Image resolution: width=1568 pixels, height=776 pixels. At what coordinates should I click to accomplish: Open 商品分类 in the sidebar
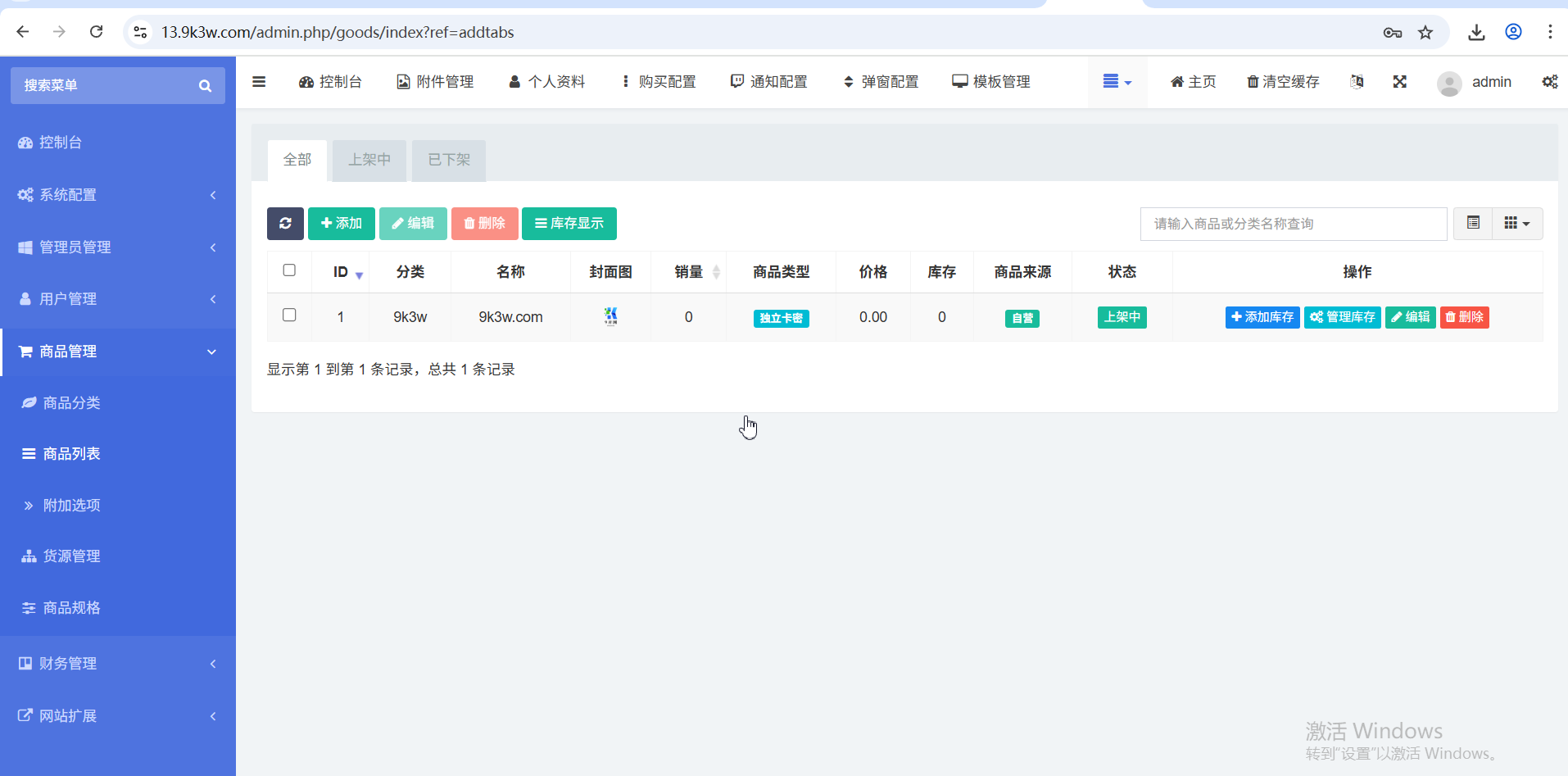point(118,403)
